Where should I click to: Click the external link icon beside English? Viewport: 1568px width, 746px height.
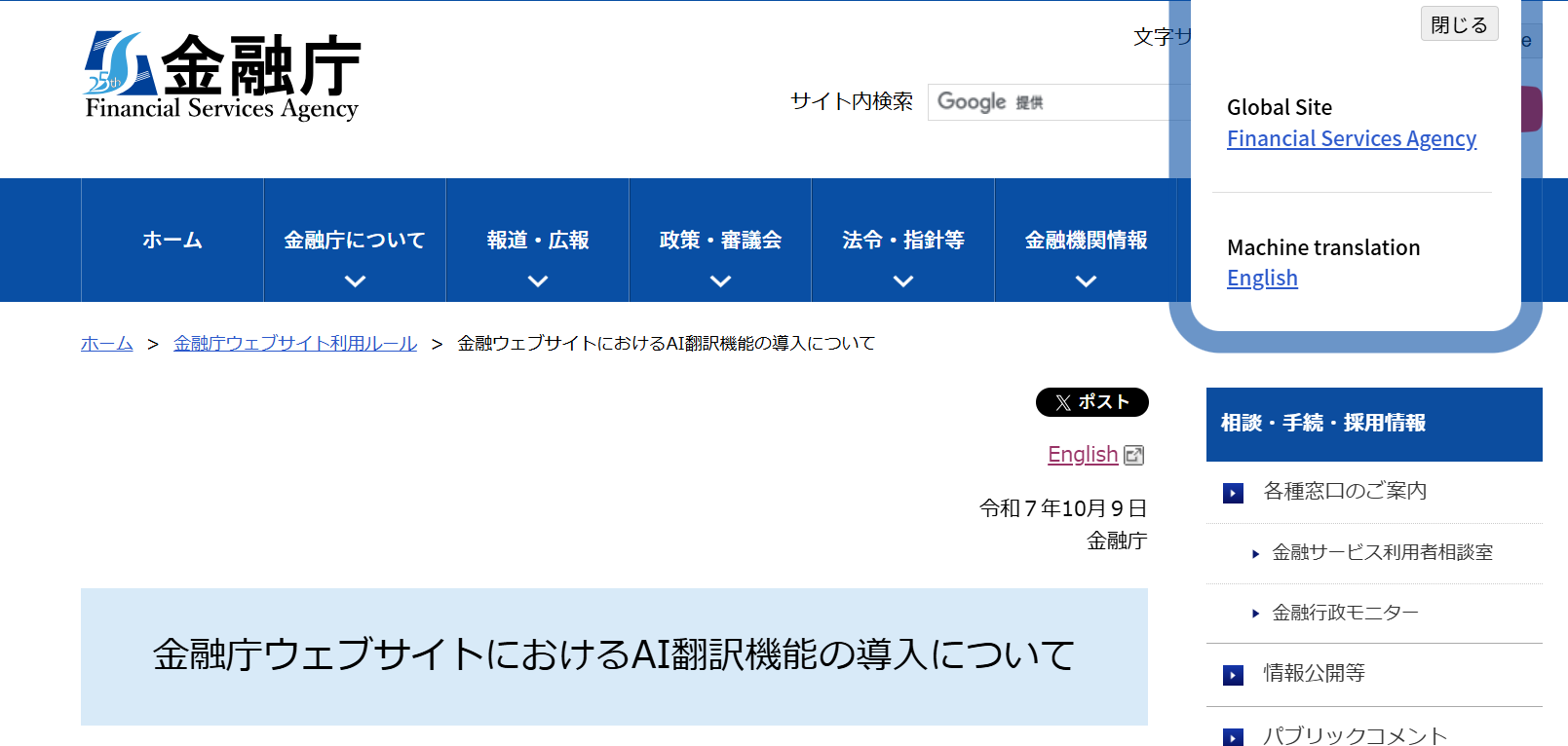pyautogui.click(x=1133, y=455)
